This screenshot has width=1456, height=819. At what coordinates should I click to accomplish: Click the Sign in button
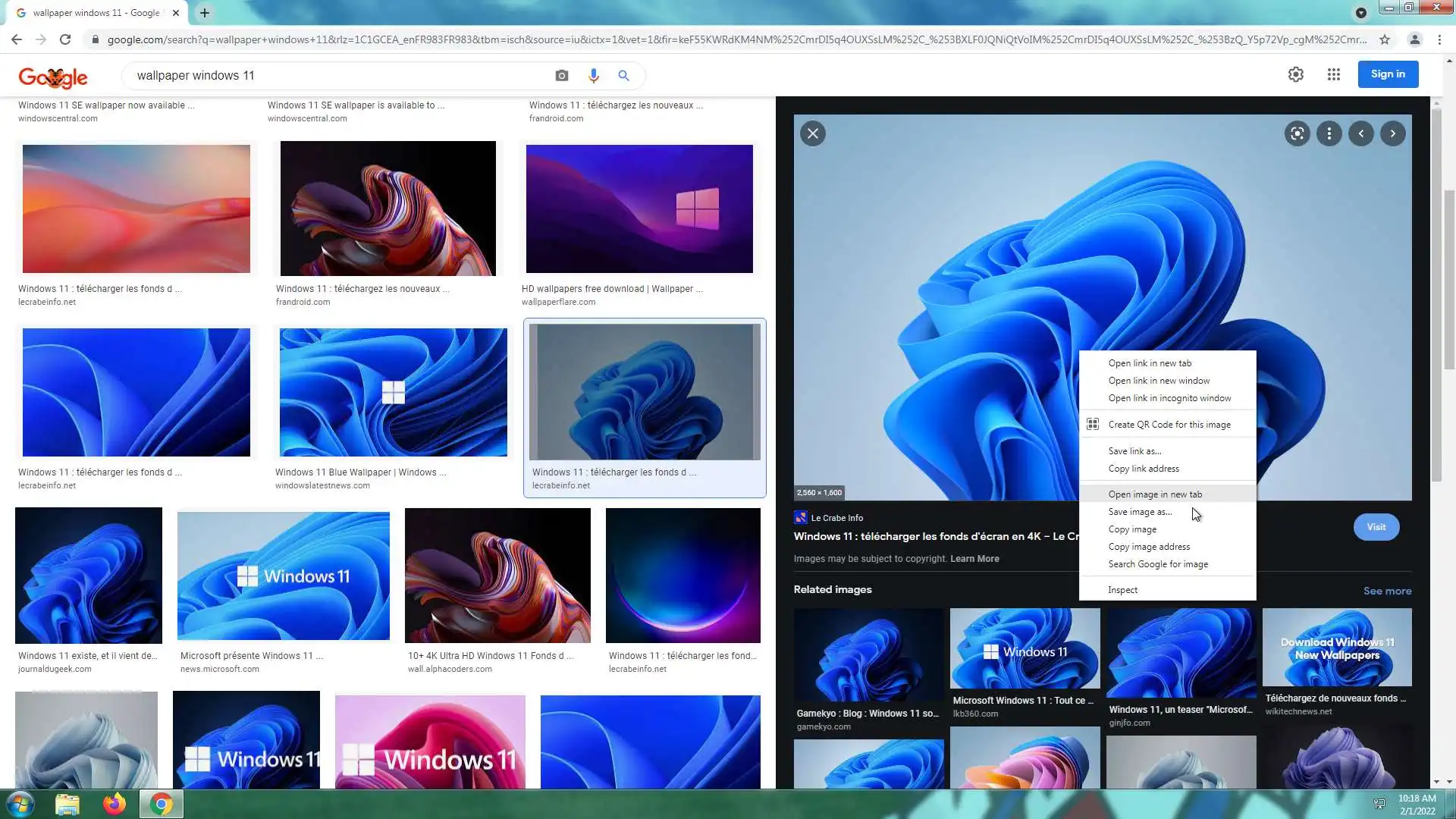coord(1387,74)
